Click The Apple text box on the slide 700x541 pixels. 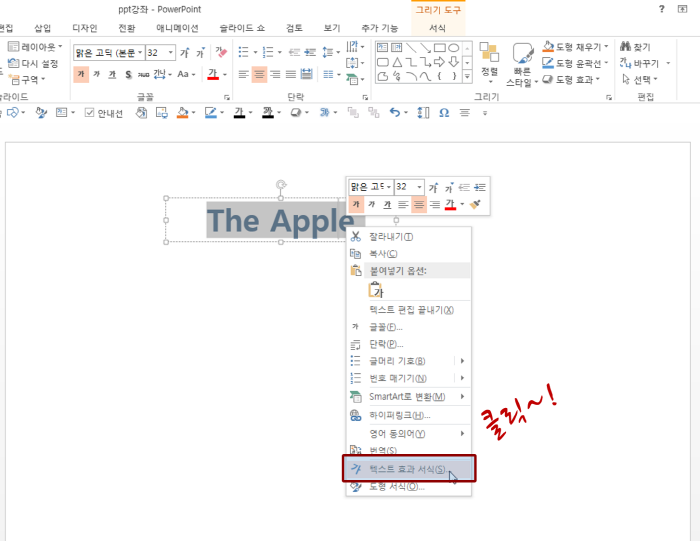click(x=280, y=221)
